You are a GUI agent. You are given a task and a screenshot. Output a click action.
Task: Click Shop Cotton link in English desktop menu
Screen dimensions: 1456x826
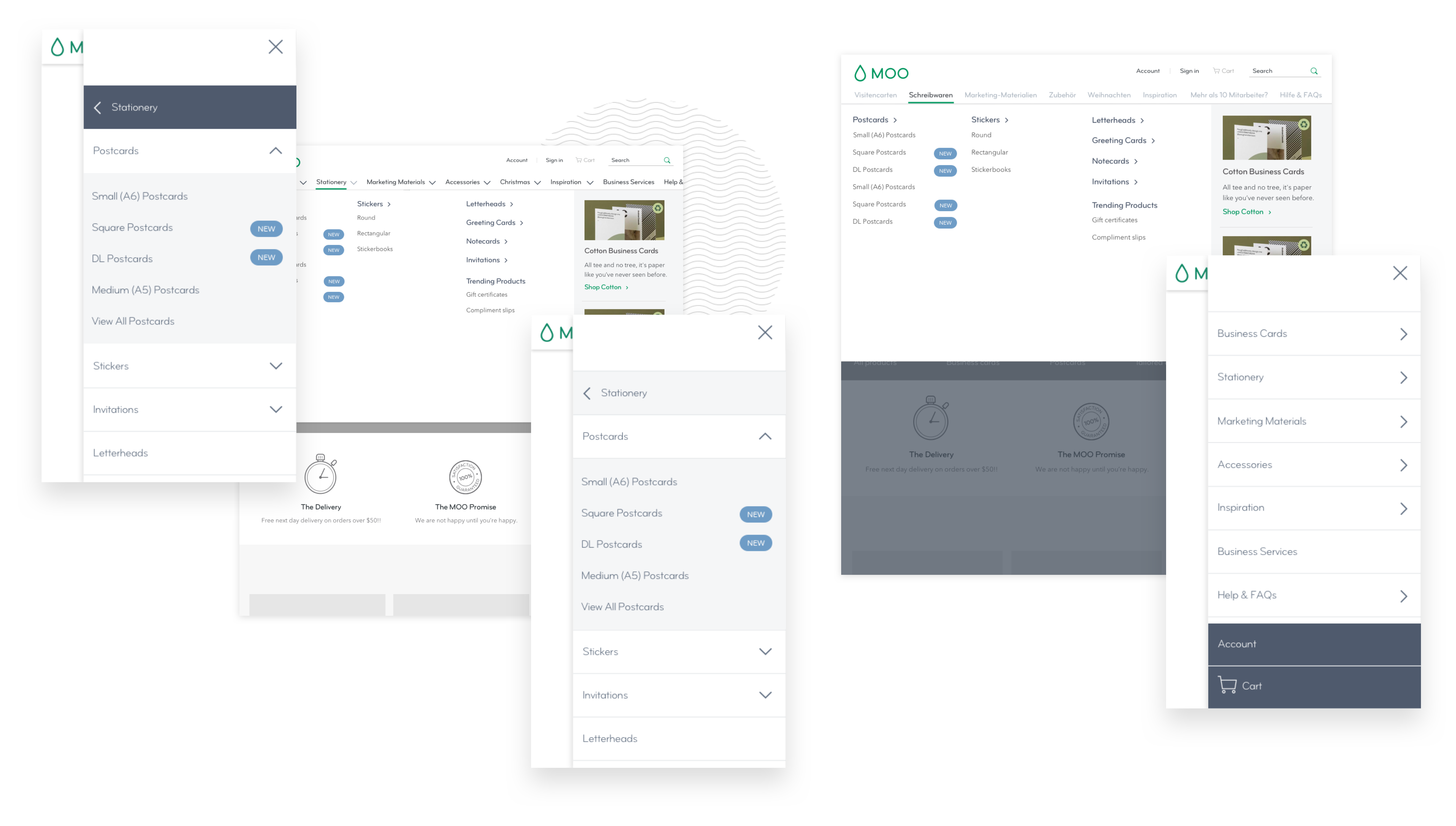(606, 288)
